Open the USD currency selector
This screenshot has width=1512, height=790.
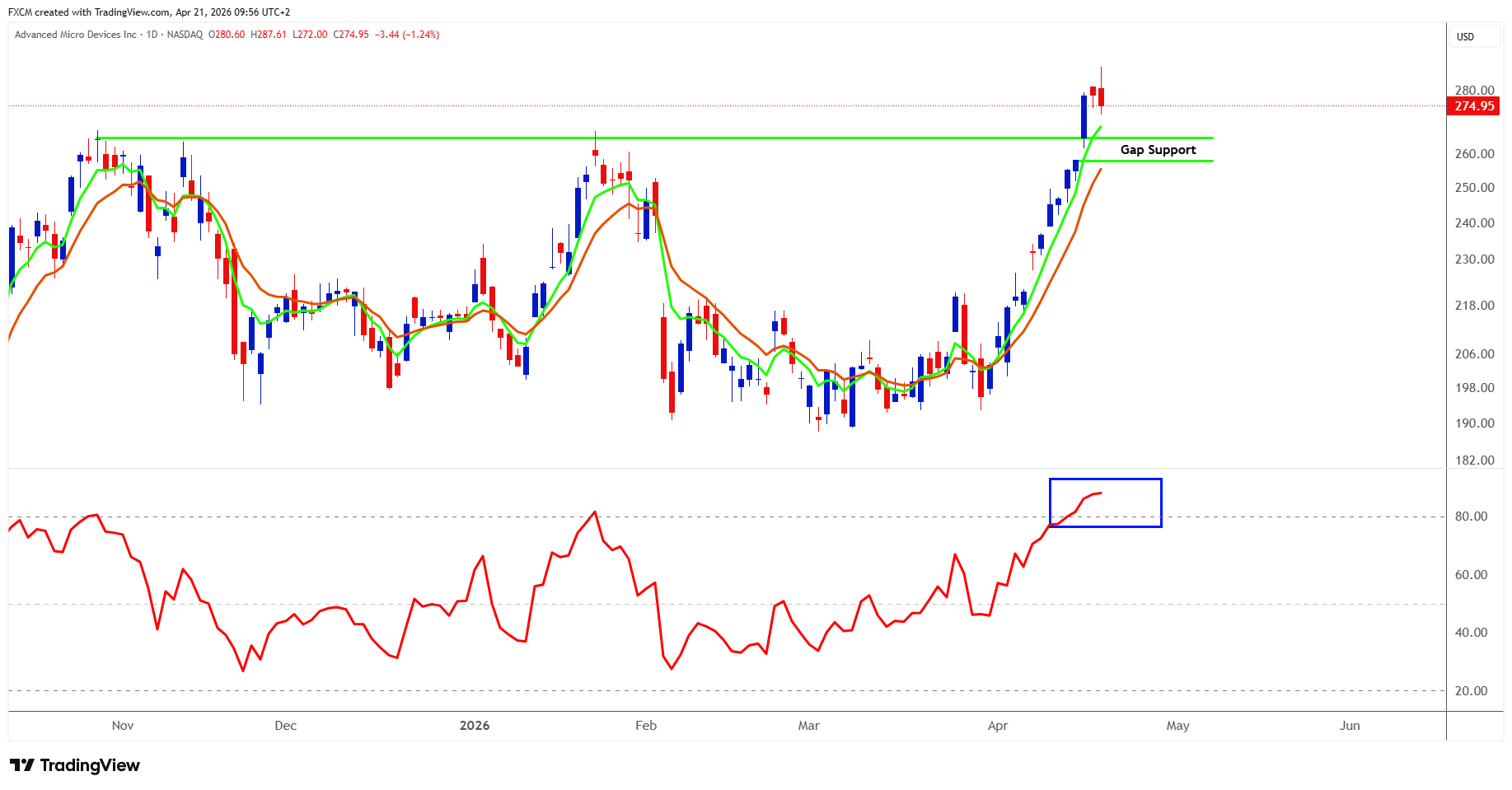[1465, 37]
